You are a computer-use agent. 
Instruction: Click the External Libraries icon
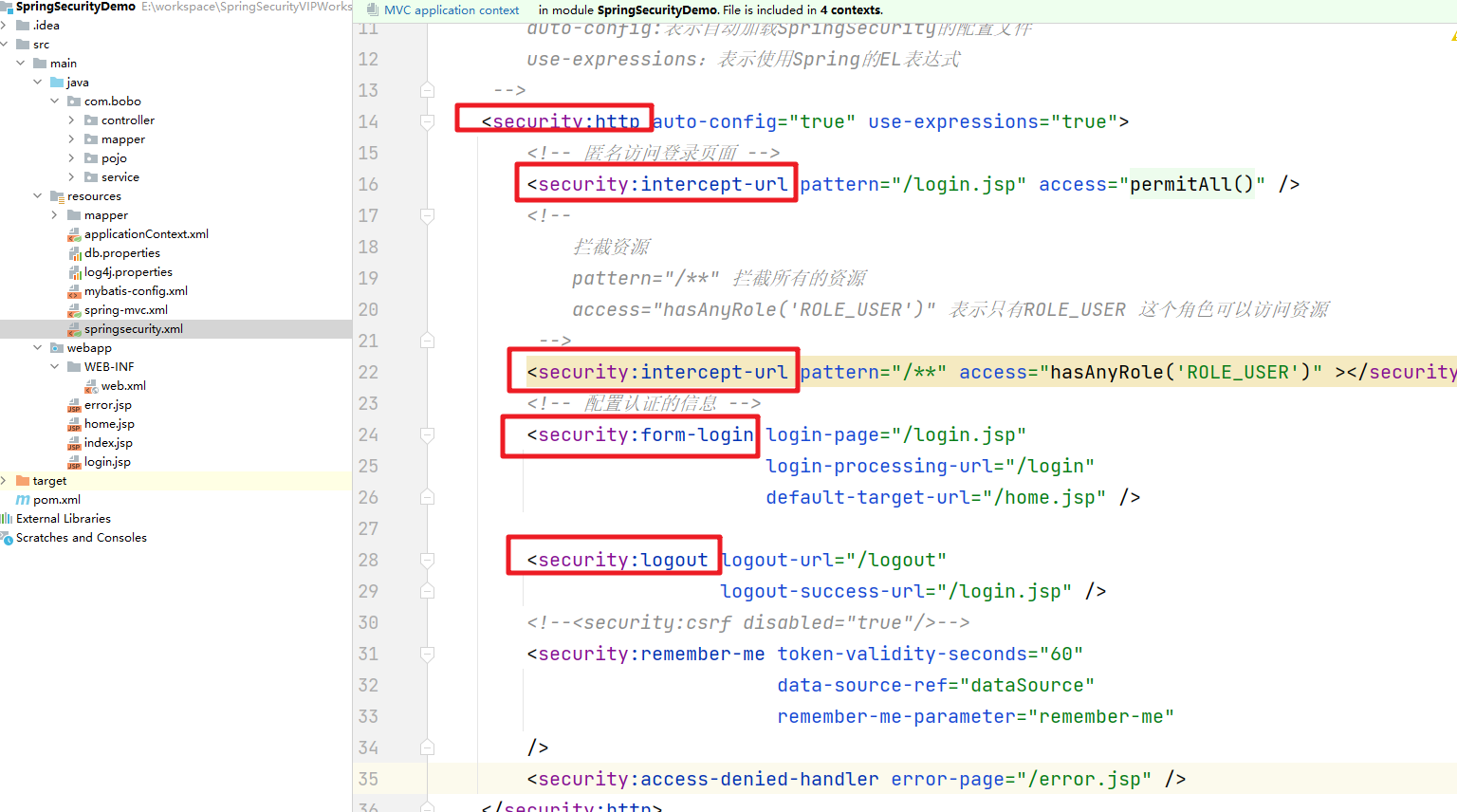tap(7, 519)
